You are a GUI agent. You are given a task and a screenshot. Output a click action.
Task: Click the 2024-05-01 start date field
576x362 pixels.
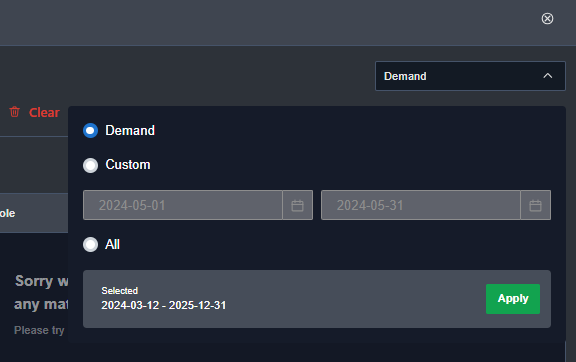pyautogui.click(x=183, y=205)
